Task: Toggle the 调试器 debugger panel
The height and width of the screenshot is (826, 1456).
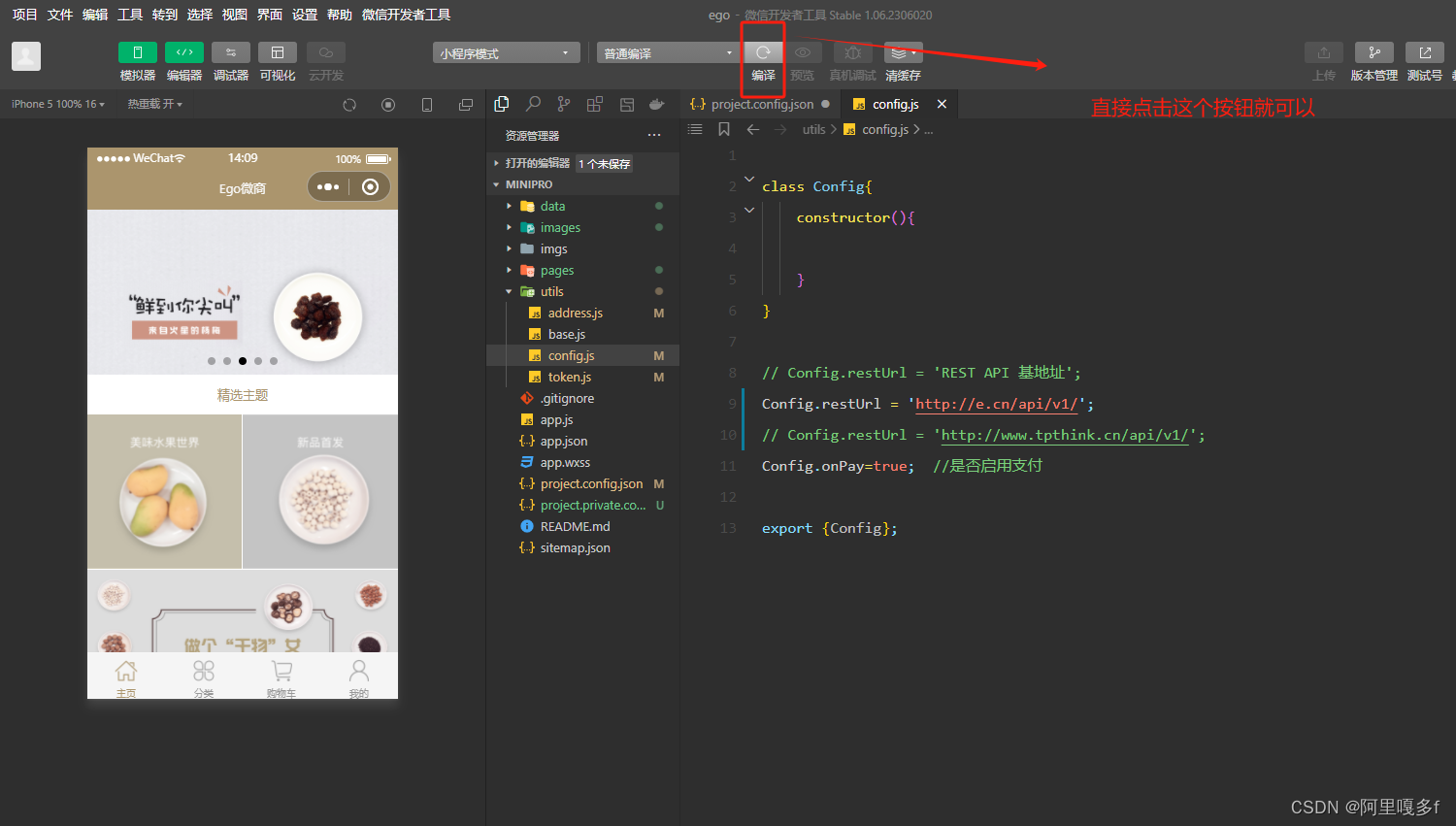Action: pyautogui.click(x=230, y=53)
